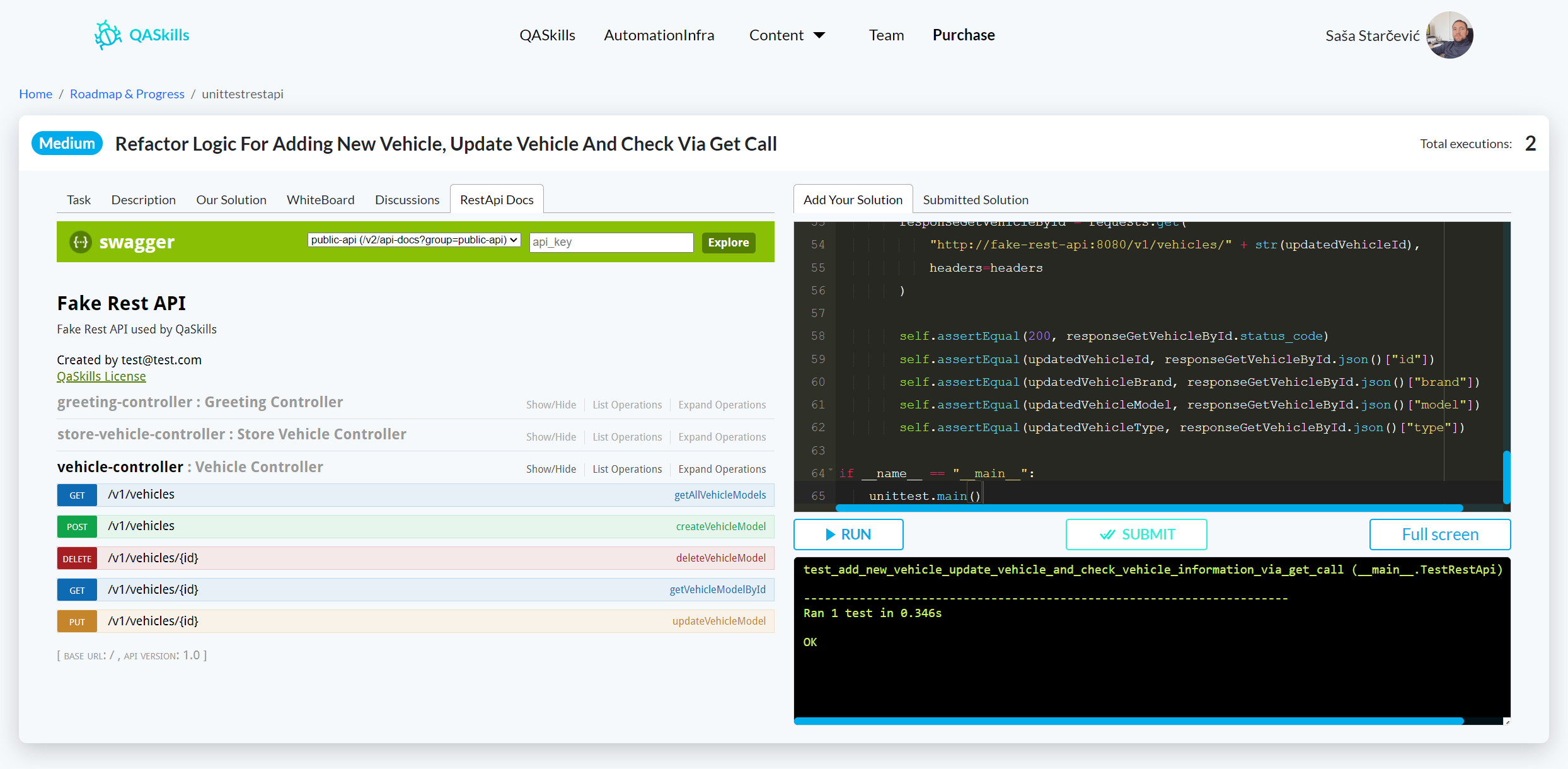Click the output console horizontal scrollbar
Image resolution: width=1568 pixels, height=769 pixels.
1129,721
